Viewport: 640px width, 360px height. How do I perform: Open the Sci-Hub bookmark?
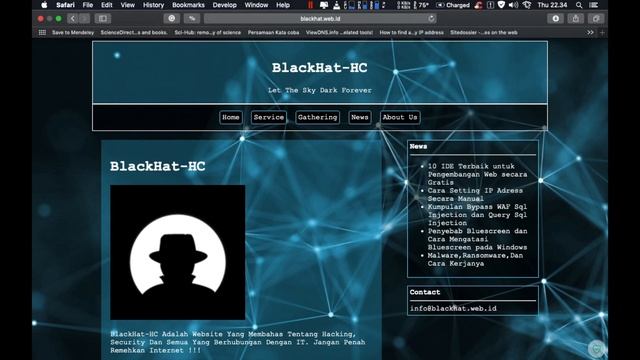pyautogui.click(x=207, y=32)
